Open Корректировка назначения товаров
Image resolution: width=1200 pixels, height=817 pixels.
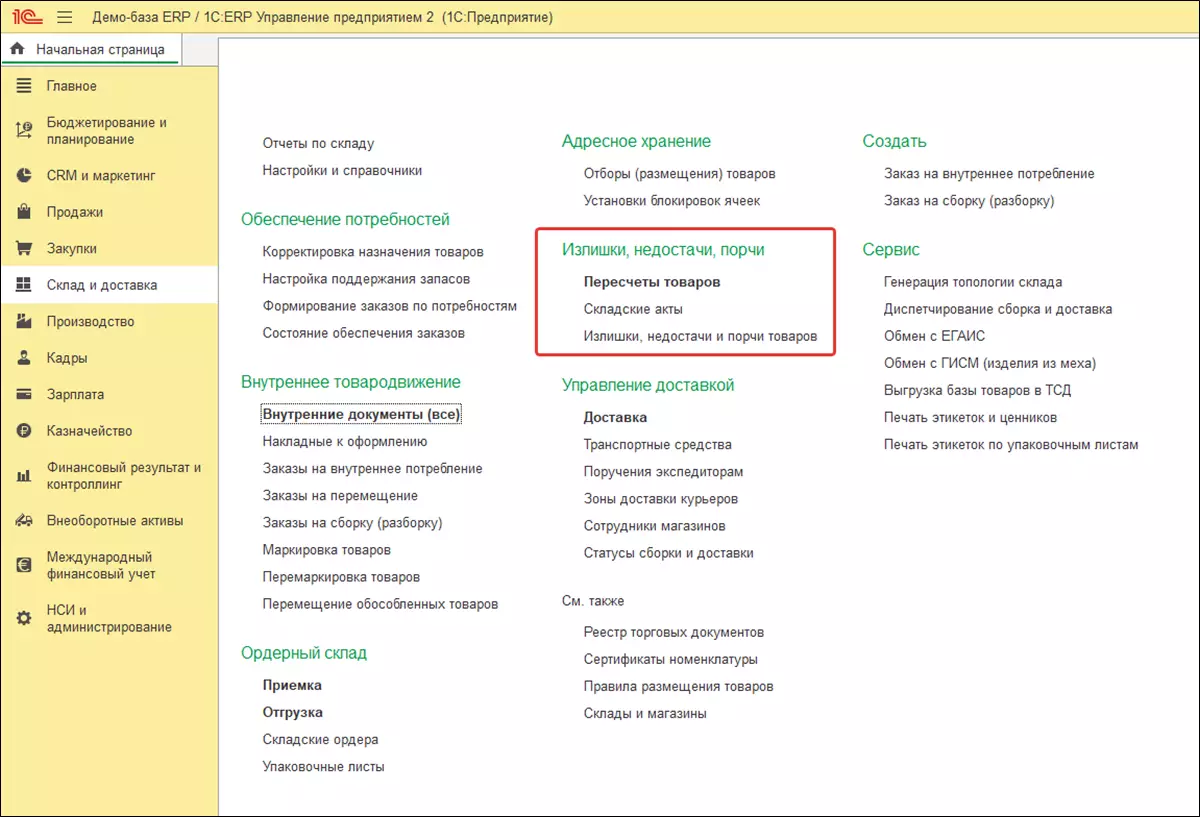(x=373, y=252)
